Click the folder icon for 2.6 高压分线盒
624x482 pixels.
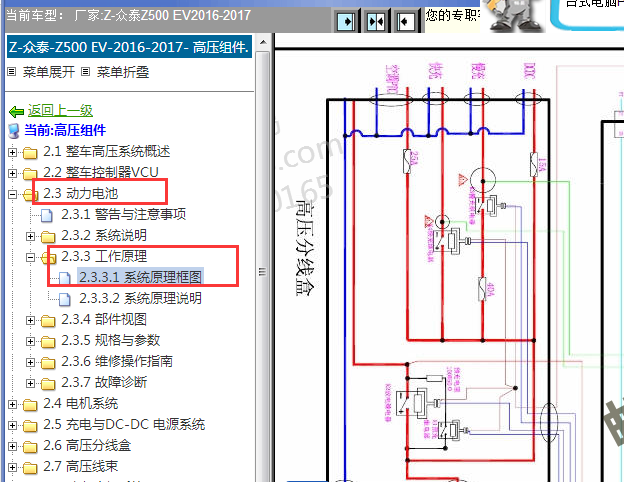click(x=30, y=447)
